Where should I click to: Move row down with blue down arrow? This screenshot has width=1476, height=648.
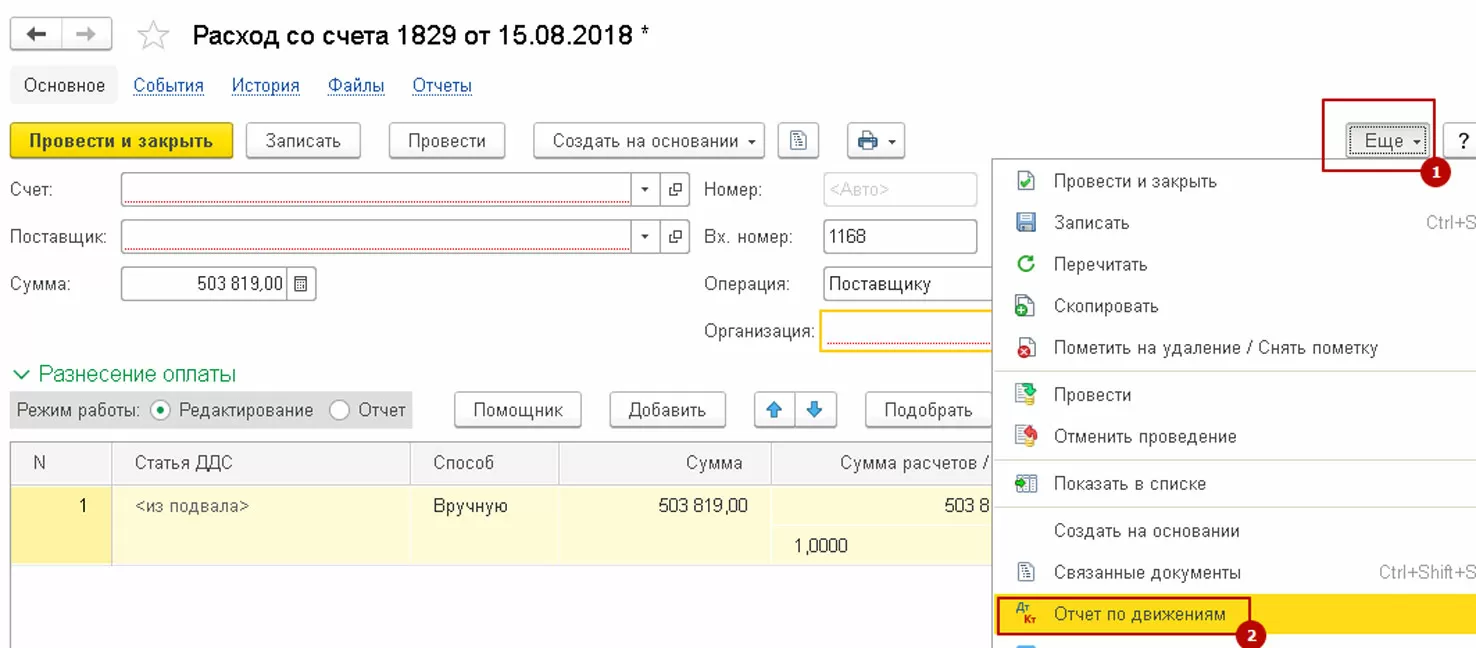[815, 410]
